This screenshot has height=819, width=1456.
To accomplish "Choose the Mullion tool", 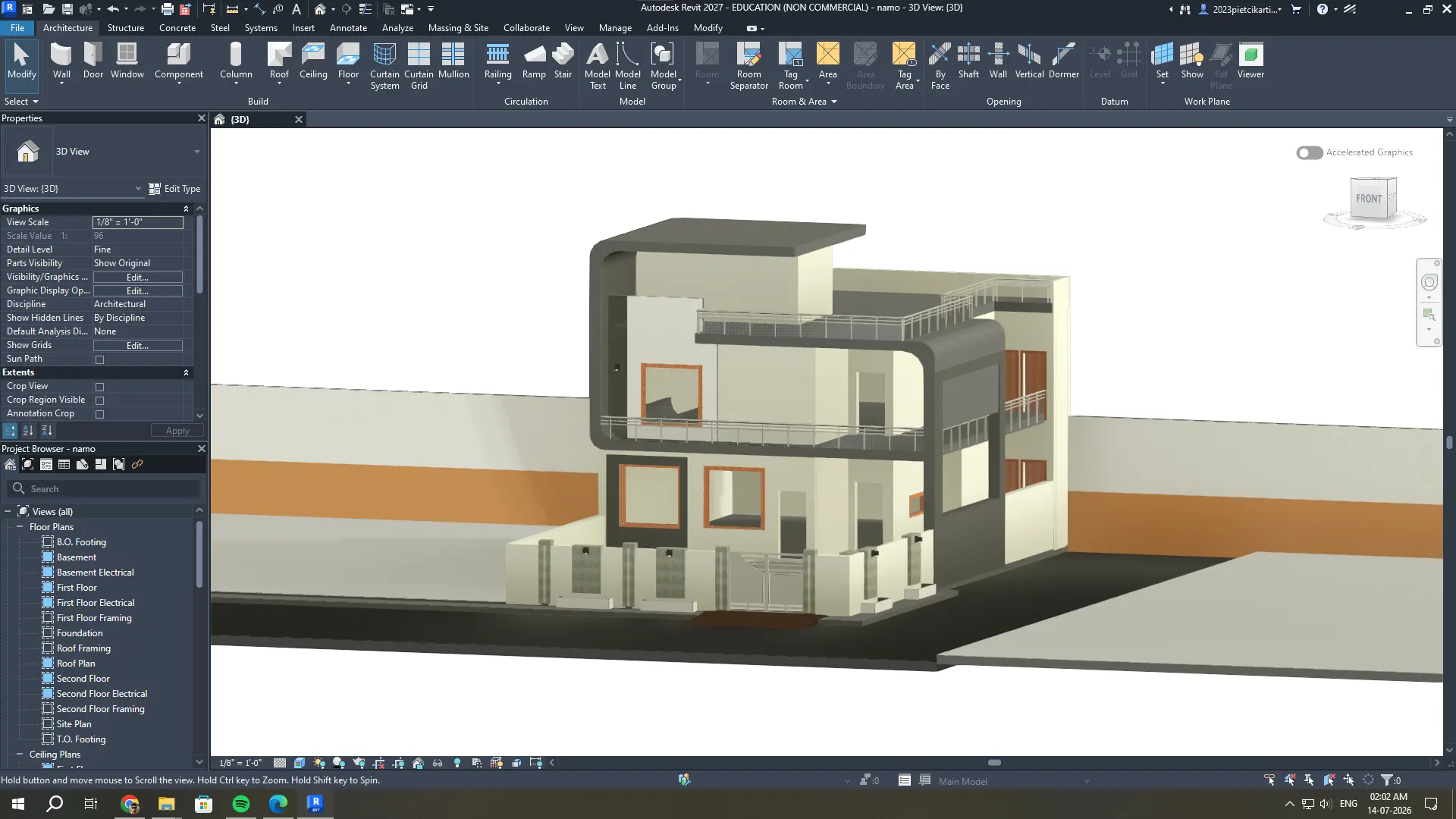I will (453, 61).
